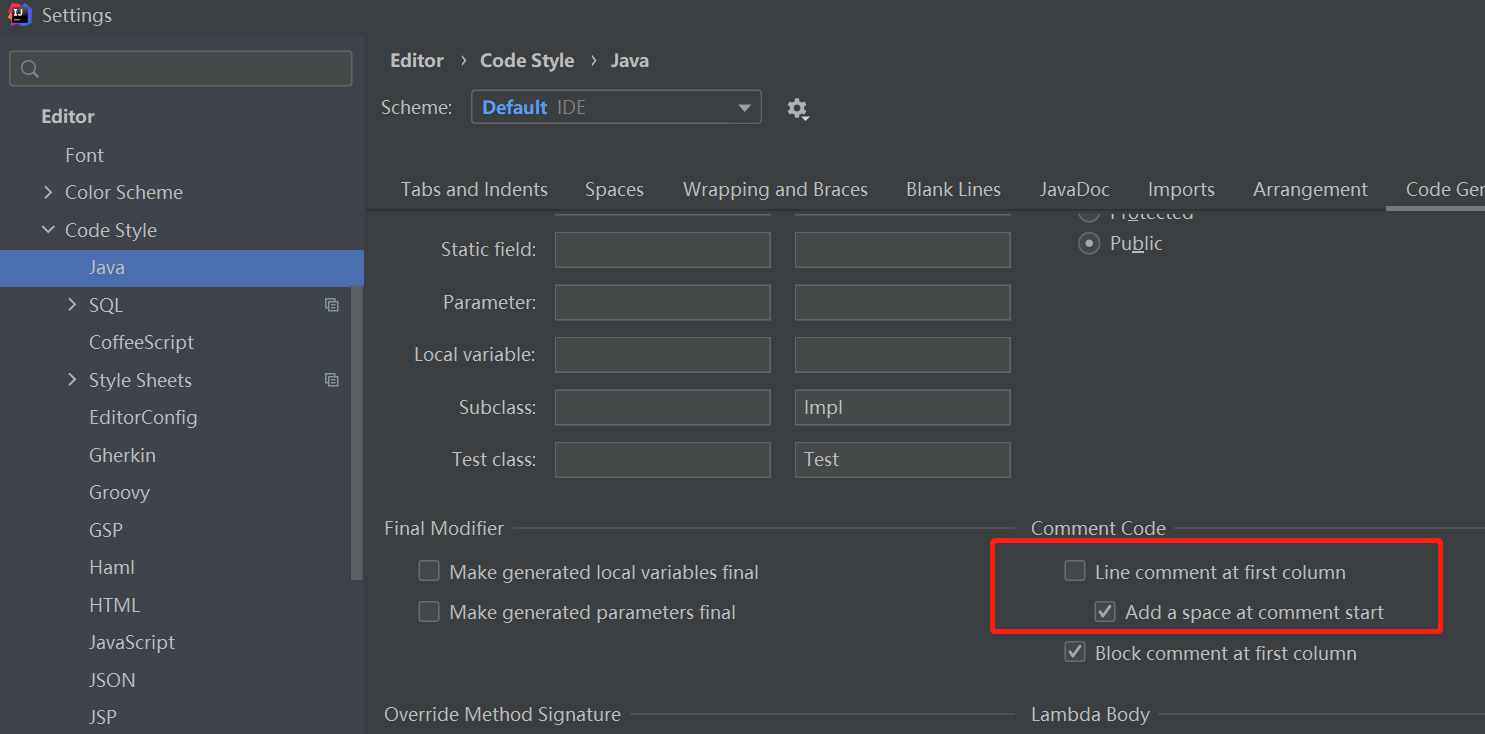Select JSON in settings tree
Image resolution: width=1485 pixels, height=734 pixels.
[112, 680]
